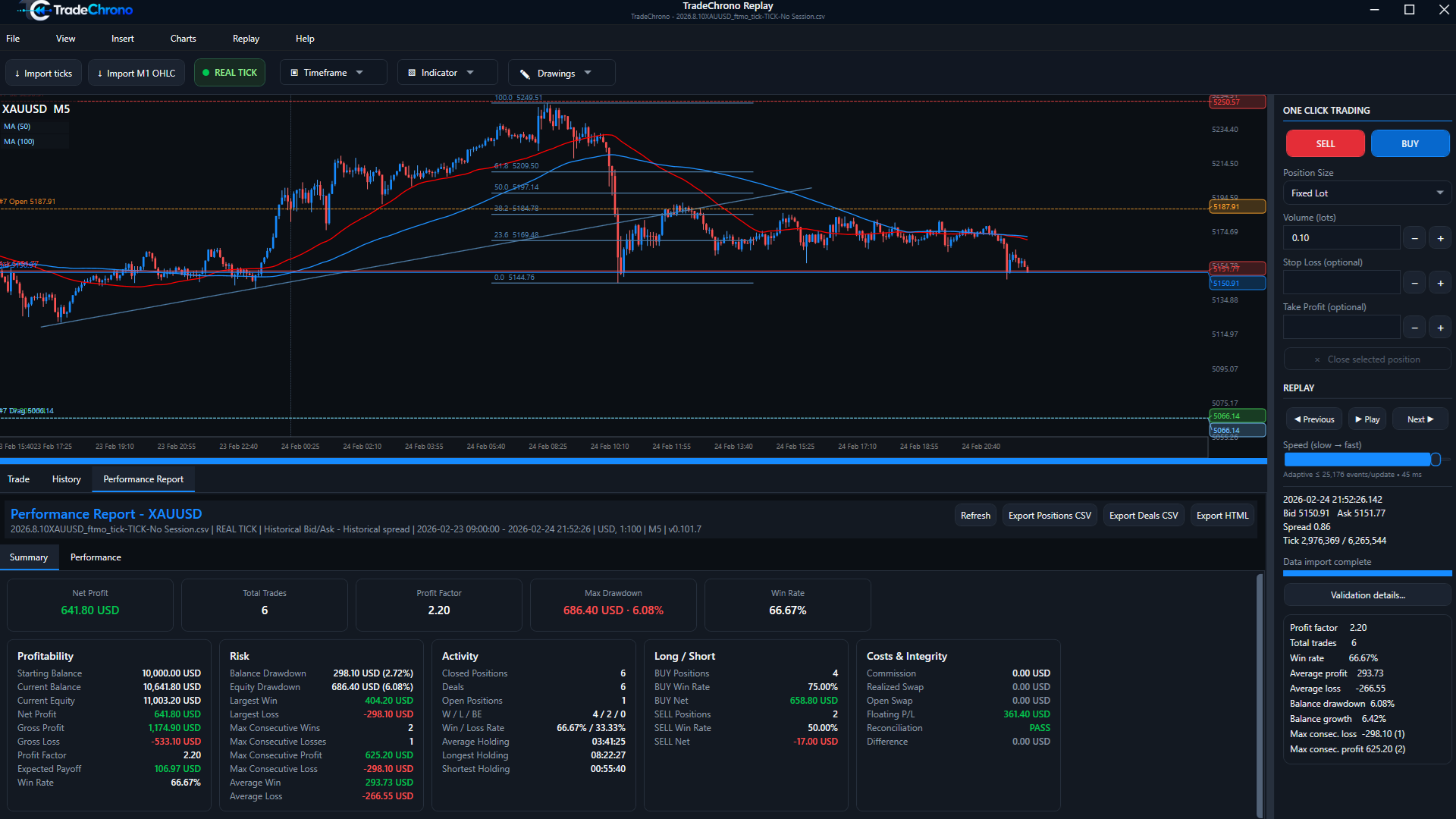
Task: Select the Performance sub-tab
Action: click(96, 557)
